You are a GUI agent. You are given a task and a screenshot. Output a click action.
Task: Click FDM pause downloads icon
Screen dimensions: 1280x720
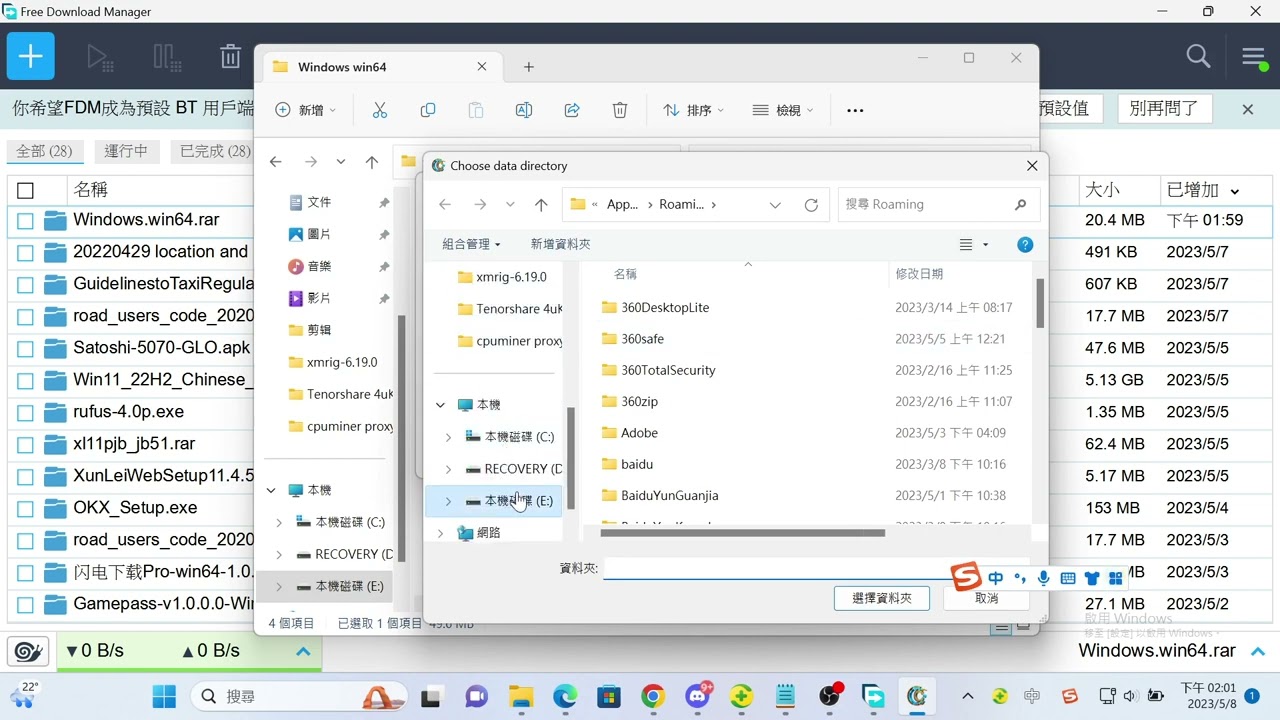(x=167, y=56)
